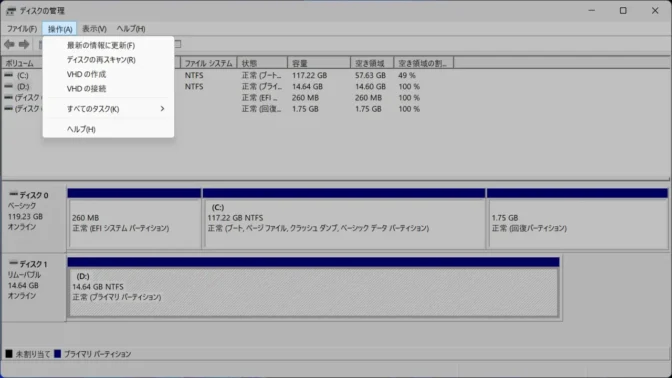Click the ディスク 1 リムーバブル header

pos(34,287)
